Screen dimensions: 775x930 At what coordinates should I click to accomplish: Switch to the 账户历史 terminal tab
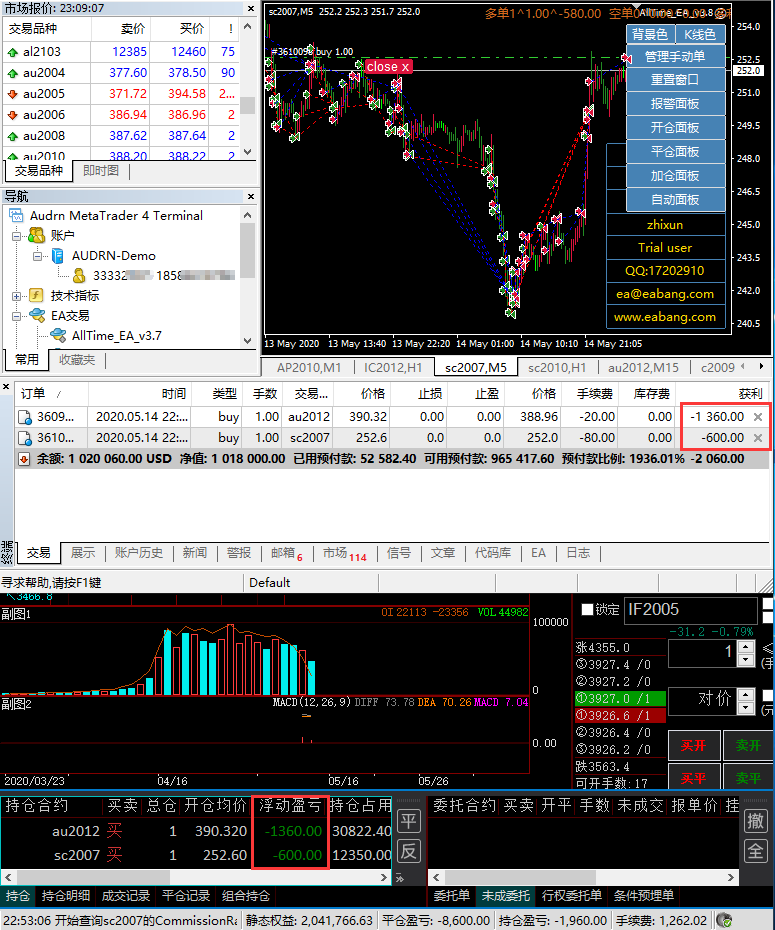pos(139,553)
